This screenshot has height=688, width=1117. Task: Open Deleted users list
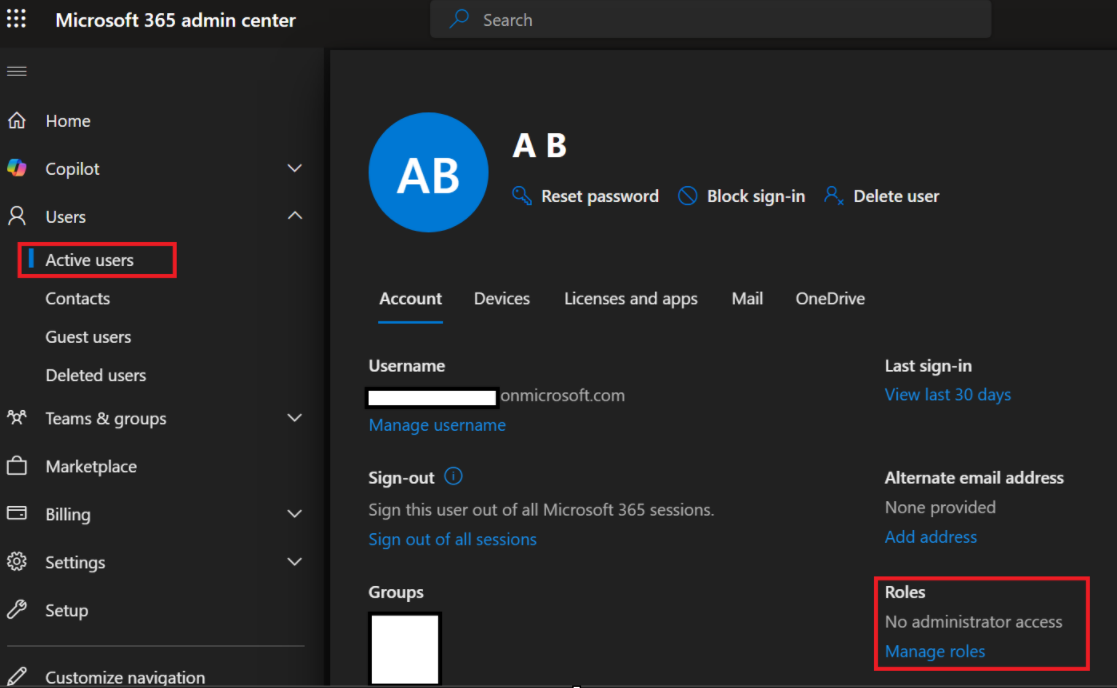click(95, 375)
